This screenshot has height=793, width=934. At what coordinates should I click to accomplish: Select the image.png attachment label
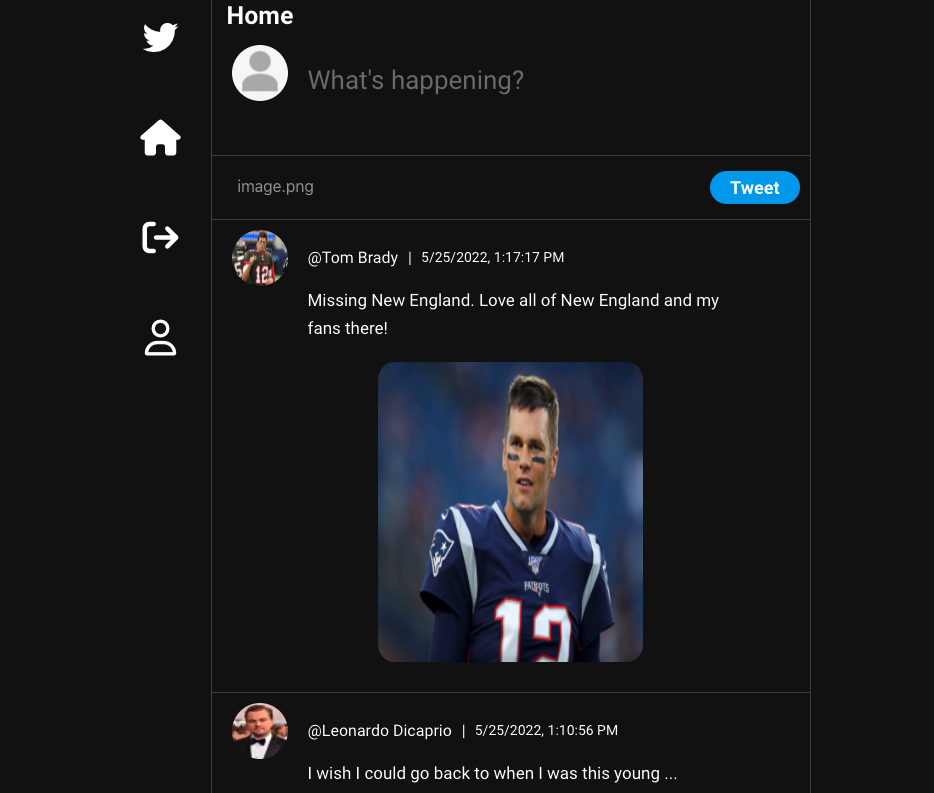pos(275,187)
